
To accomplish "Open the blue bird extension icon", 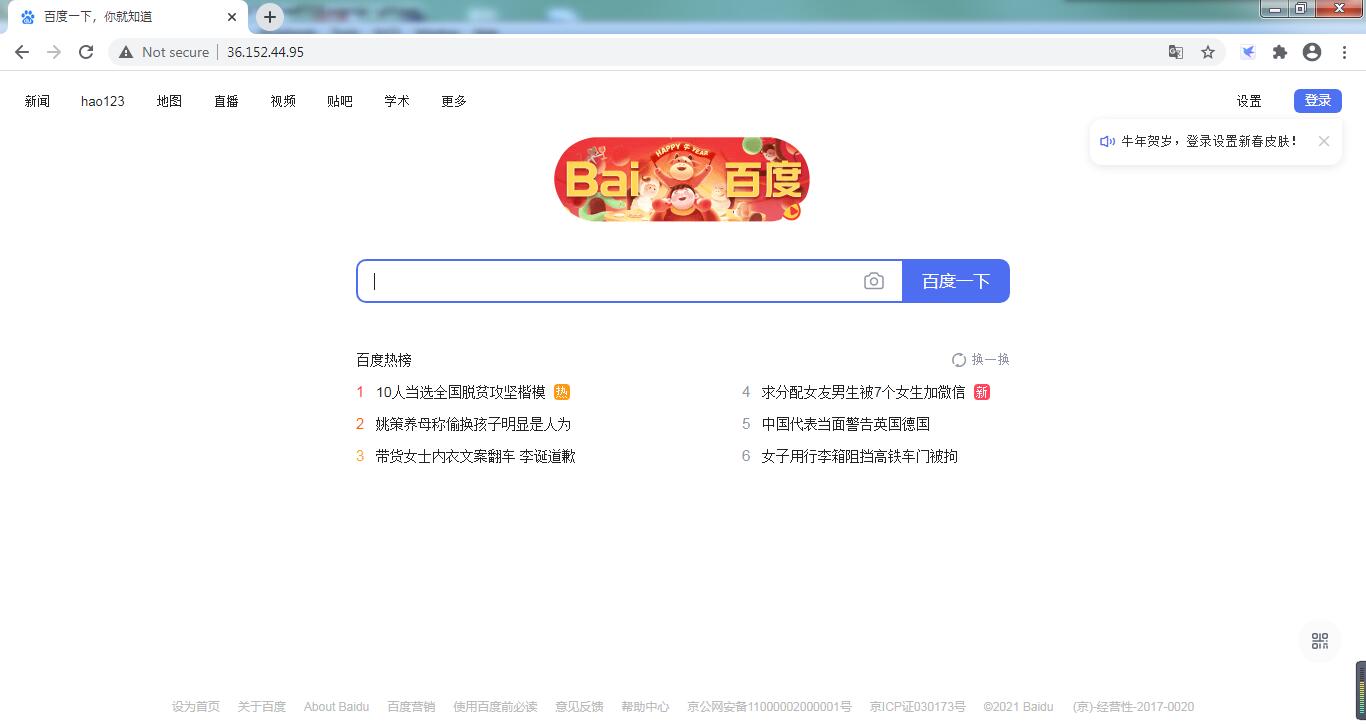I will [1248, 52].
